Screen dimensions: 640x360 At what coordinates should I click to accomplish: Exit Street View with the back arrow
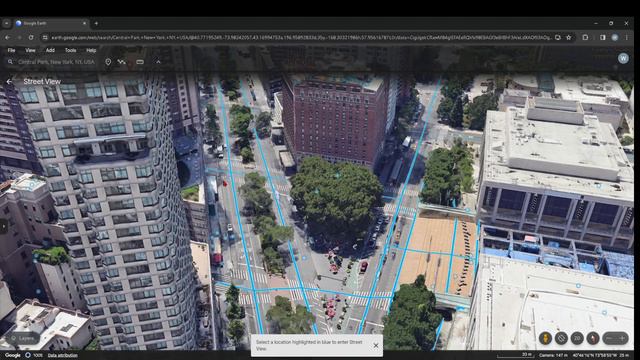(9, 82)
